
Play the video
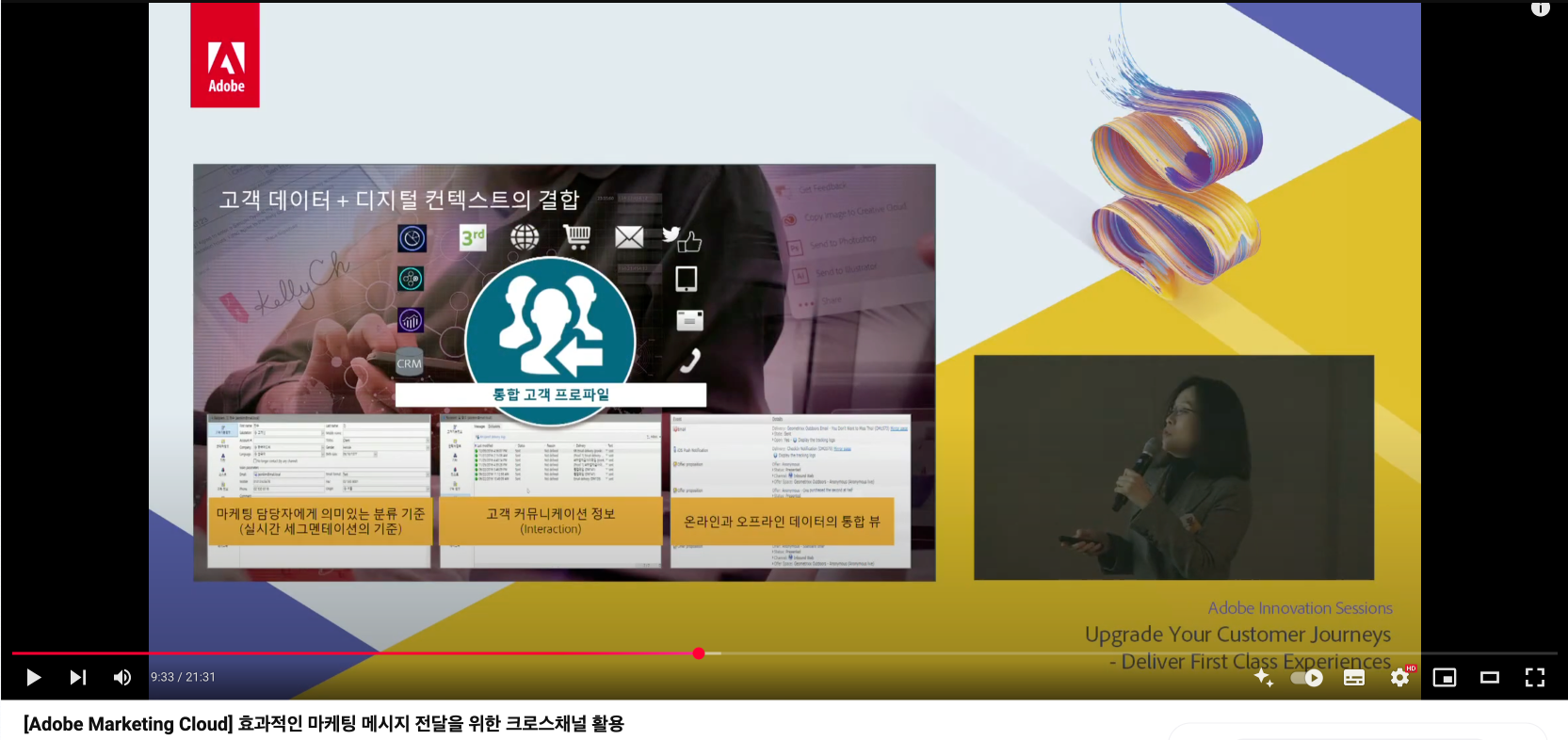[33, 677]
